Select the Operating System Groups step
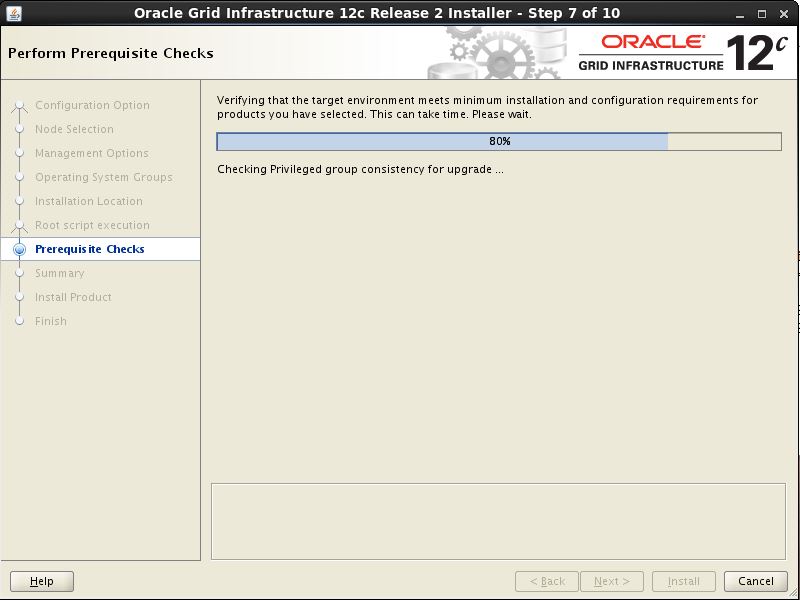800x601 pixels. pos(104,177)
